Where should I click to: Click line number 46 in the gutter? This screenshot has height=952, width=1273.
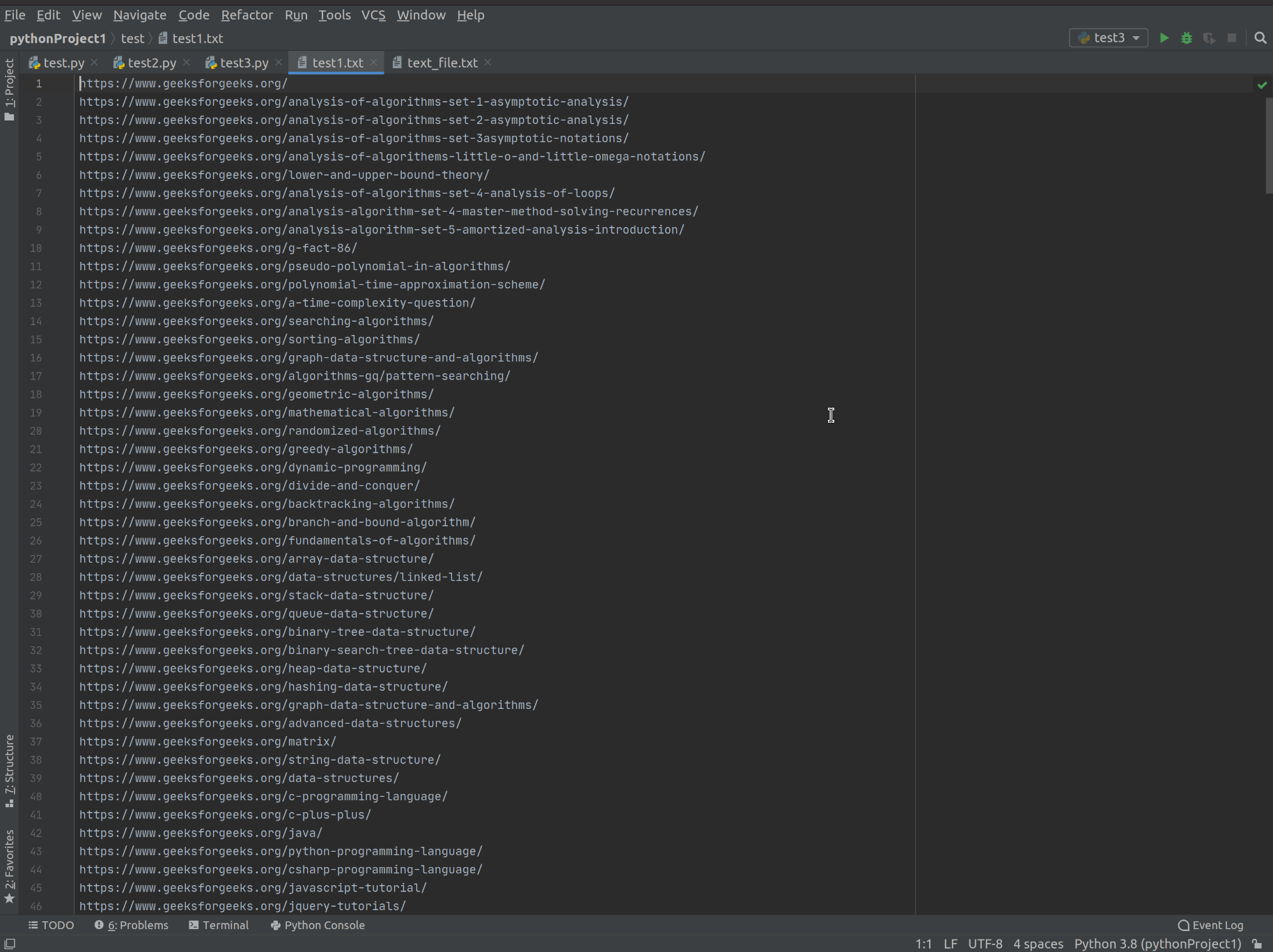point(36,906)
